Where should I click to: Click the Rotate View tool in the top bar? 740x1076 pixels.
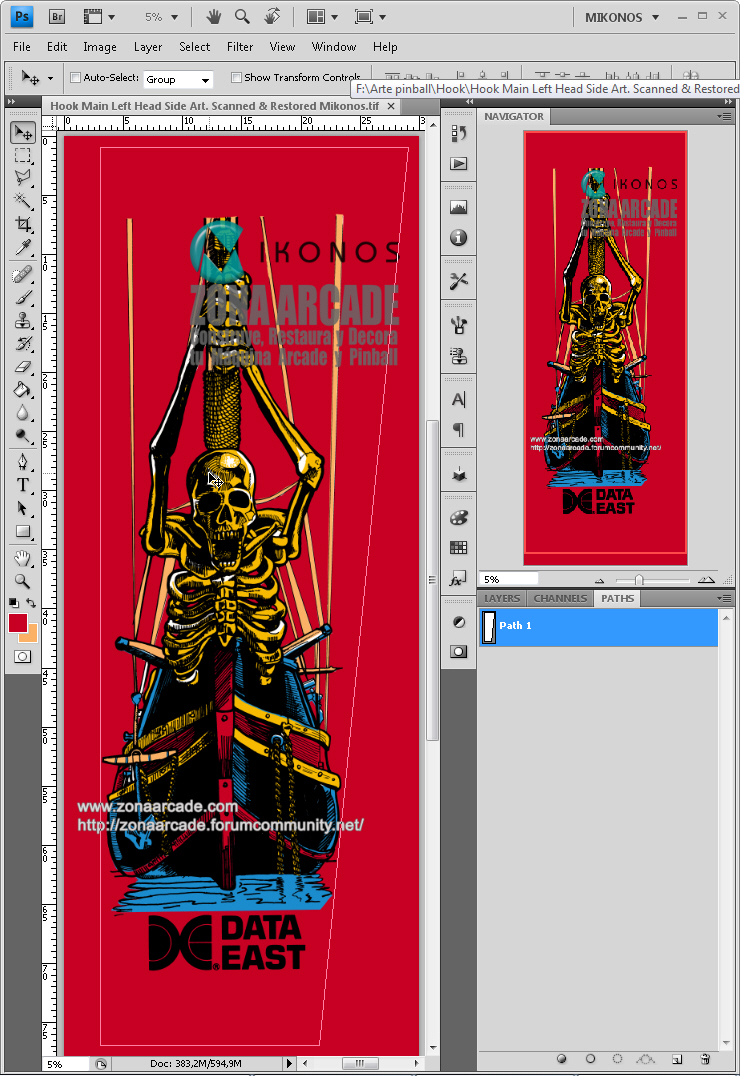273,16
